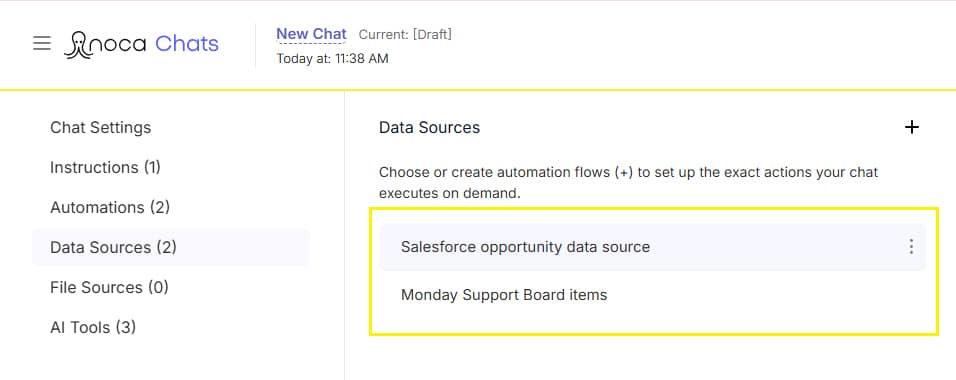Viewport: 956px width, 380px height.
Task: Add a new data source with plus icon
Action: pyautogui.click(x=911, y=127)
